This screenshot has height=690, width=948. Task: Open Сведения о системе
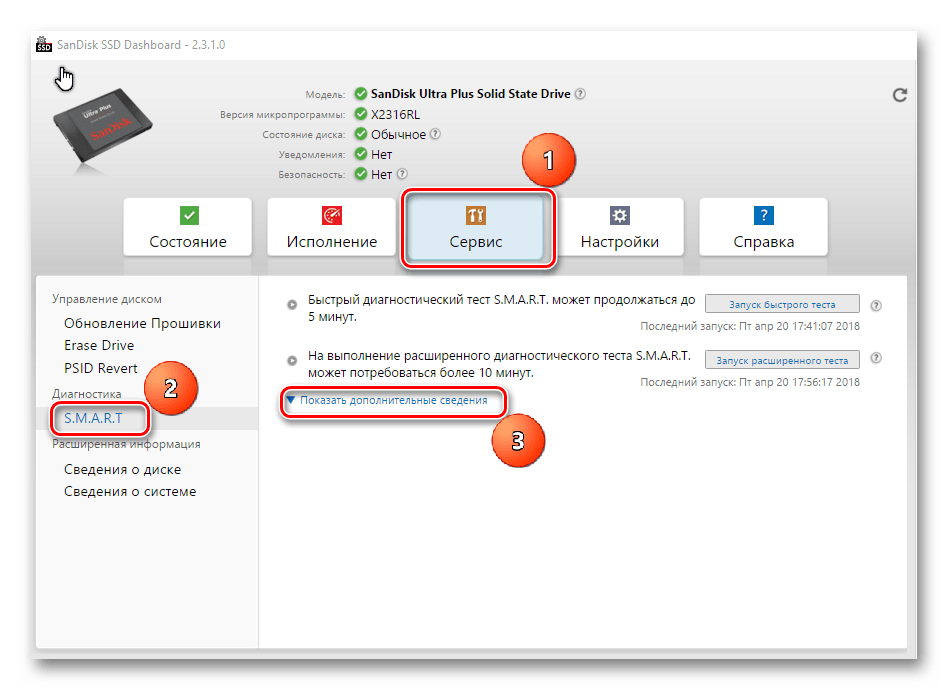click(130, 492)
